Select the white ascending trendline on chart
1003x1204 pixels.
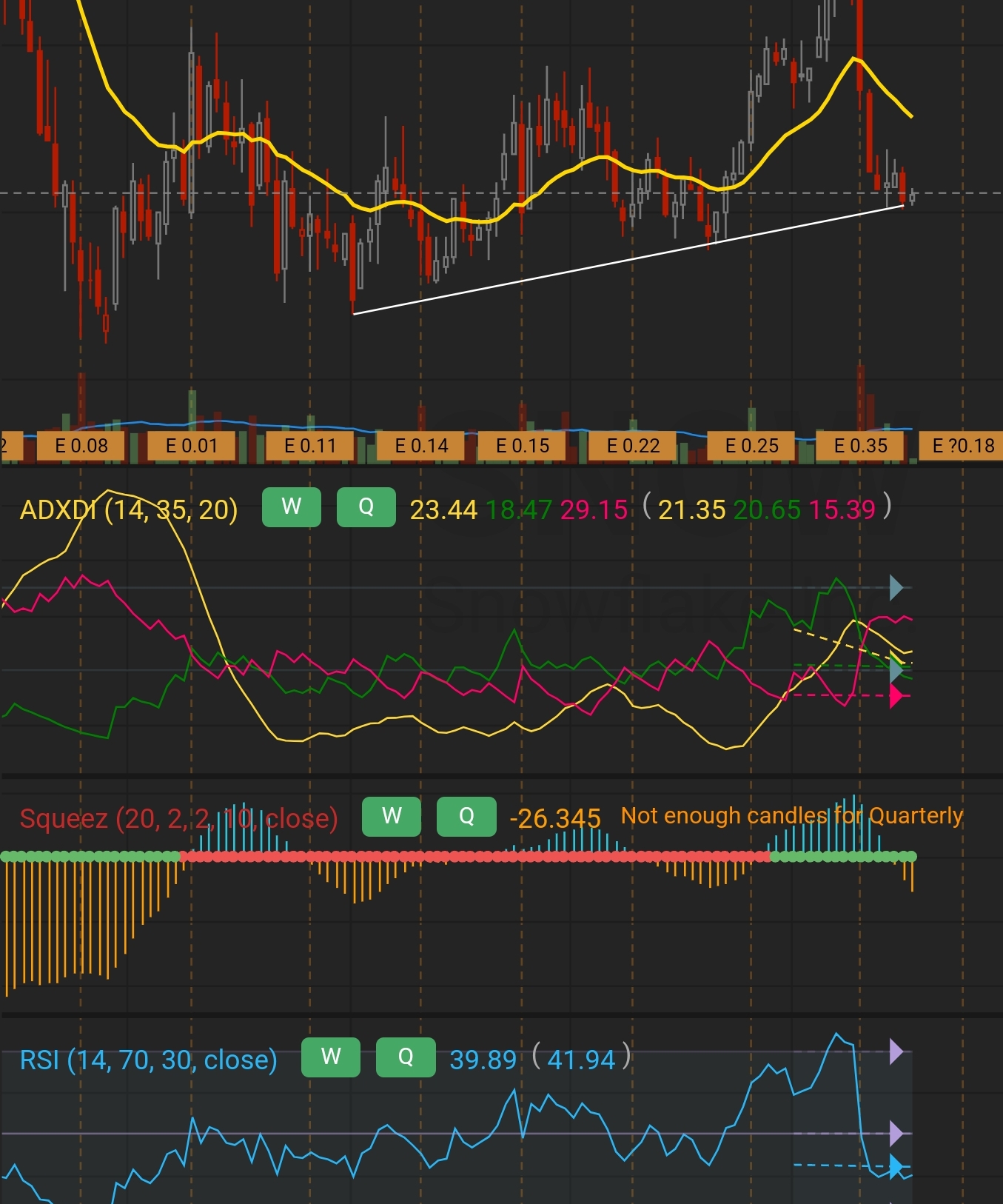(629, 260)
